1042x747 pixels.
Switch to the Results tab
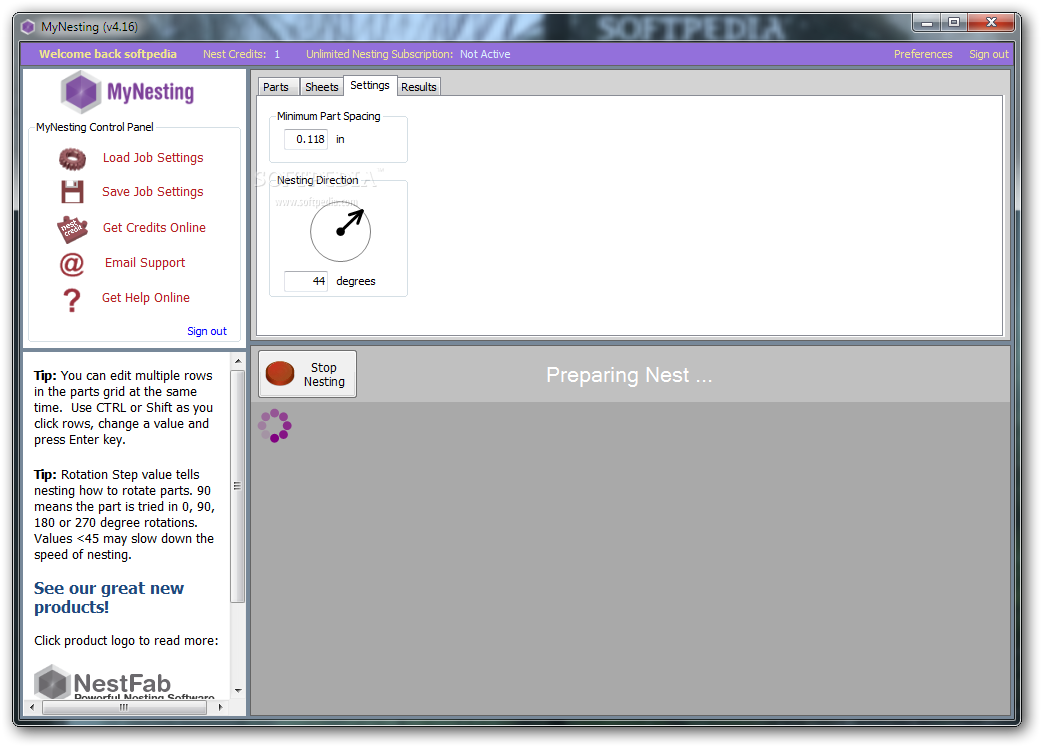tap(419, 87)
